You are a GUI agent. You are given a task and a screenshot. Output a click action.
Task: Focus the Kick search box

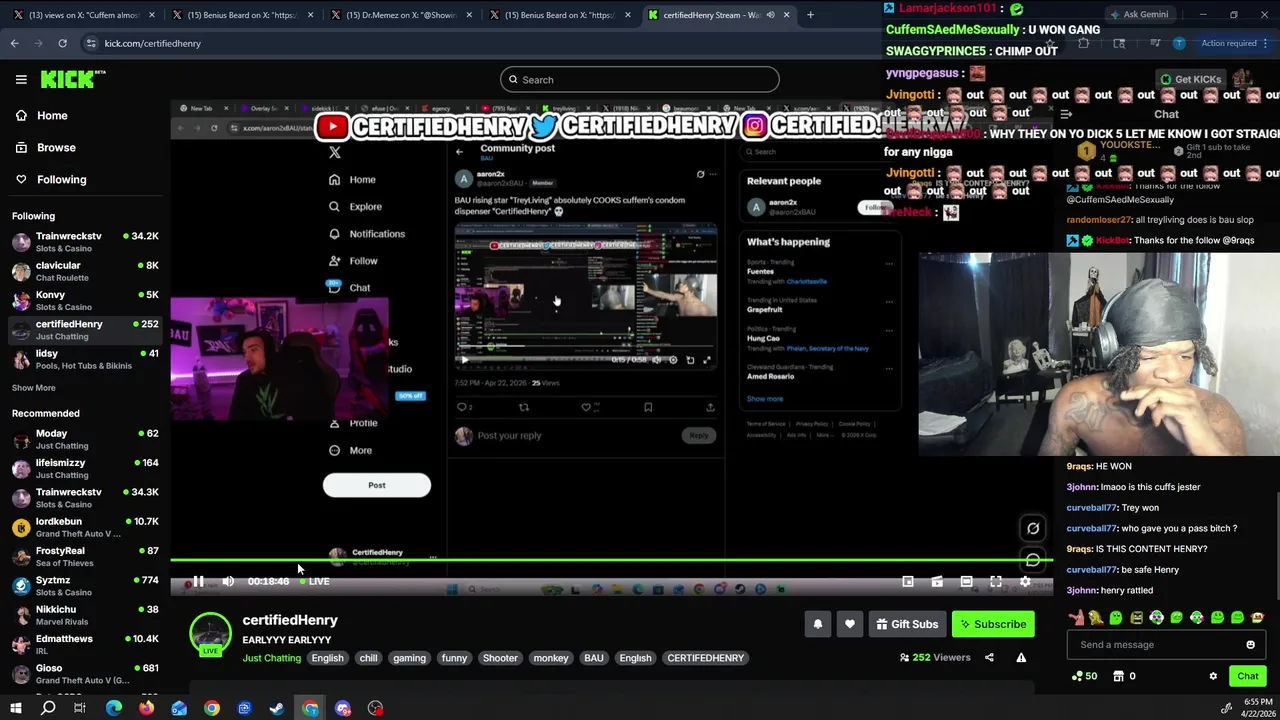click(640, 80)
